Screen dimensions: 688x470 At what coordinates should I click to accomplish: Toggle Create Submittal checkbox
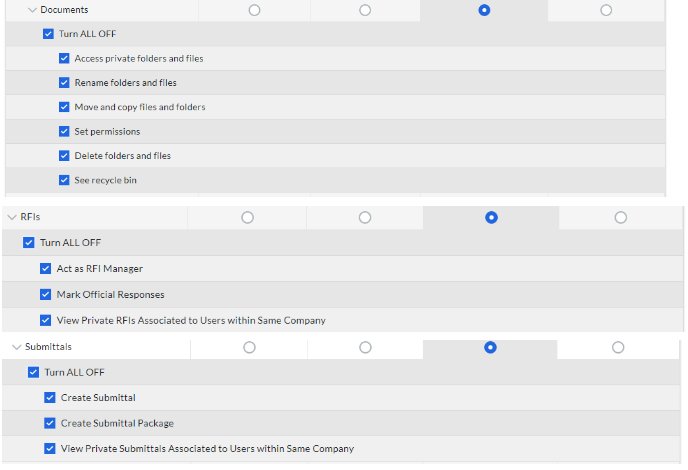(x=50, y=398)
